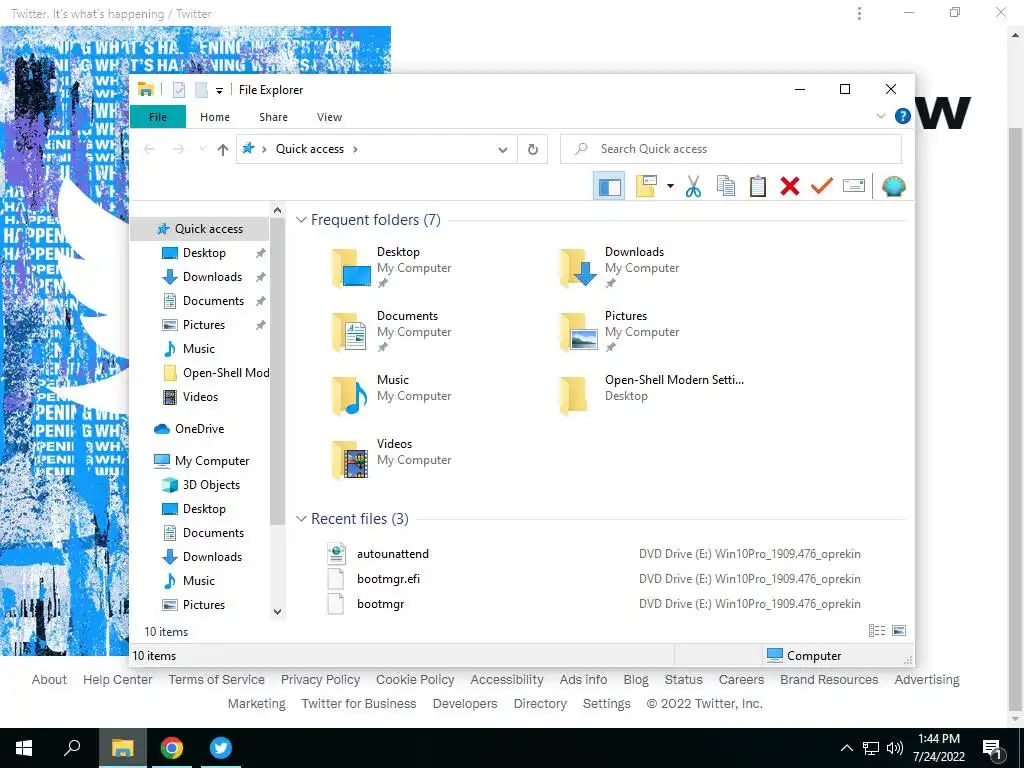Viewport: 1024px width, 768px height.
Task: Click the red X Delete icon
Action: tap(790, 187)
